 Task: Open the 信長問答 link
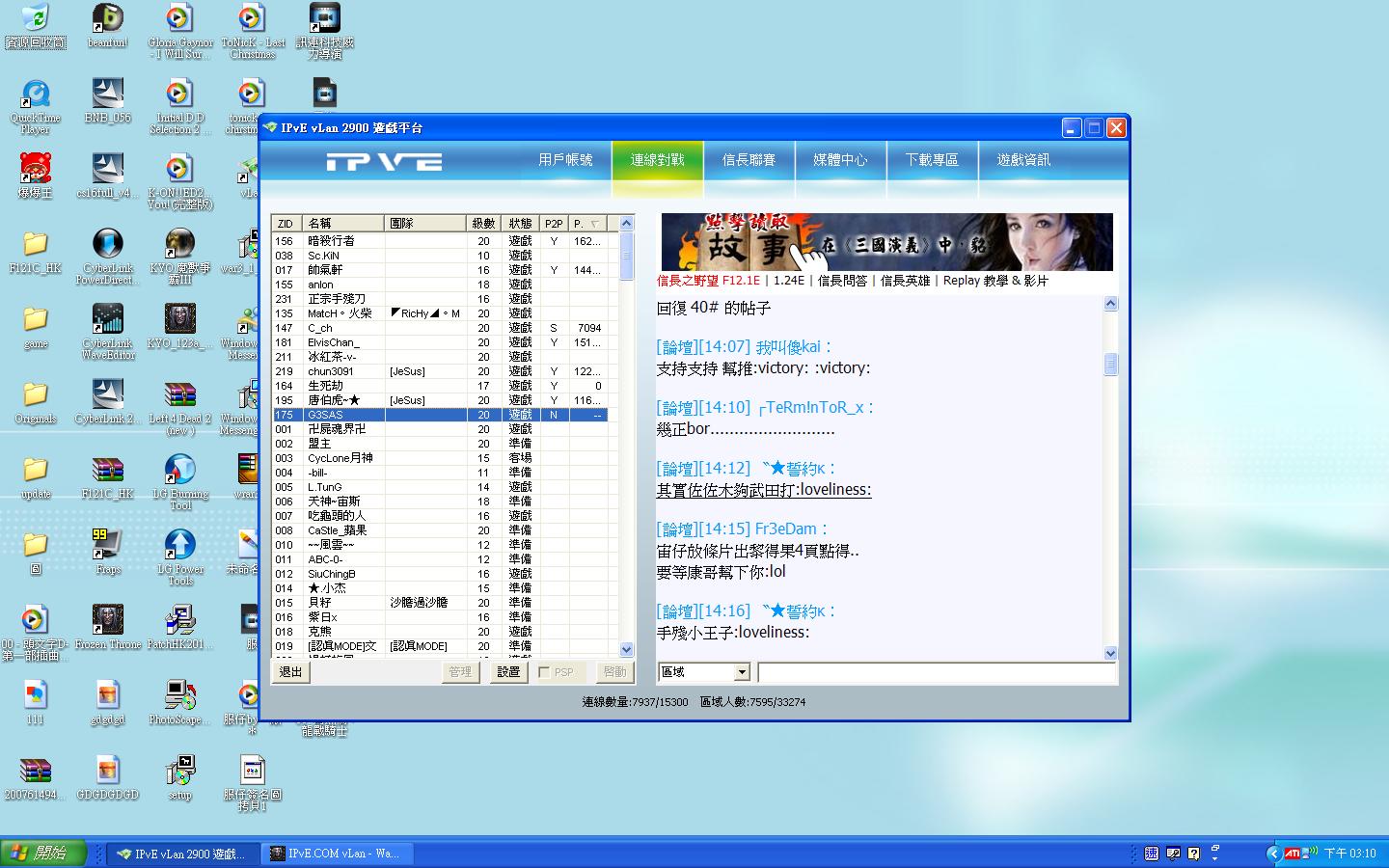click(x=842, y=281)
